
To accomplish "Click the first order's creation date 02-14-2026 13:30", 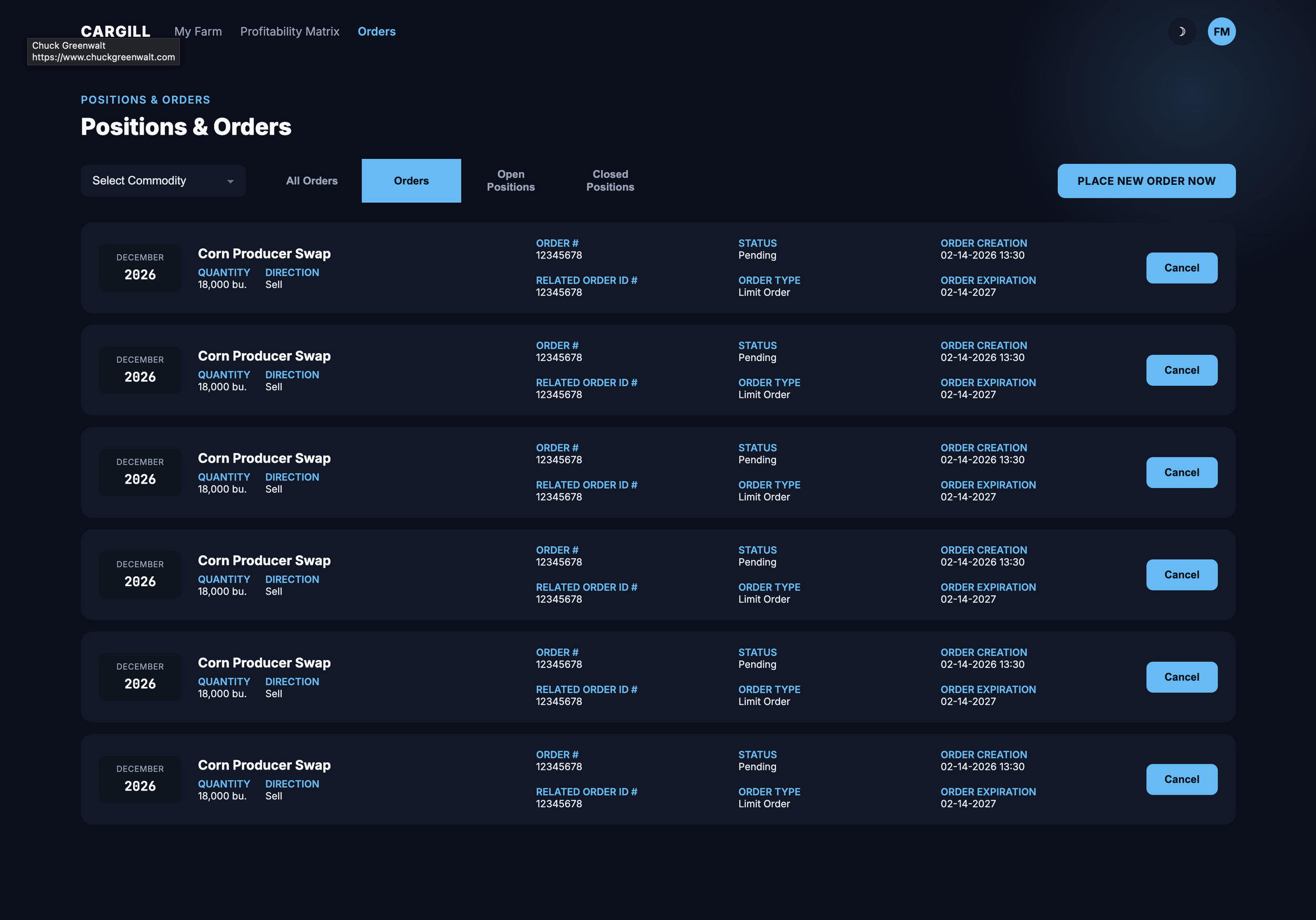I will coord(982,255).
